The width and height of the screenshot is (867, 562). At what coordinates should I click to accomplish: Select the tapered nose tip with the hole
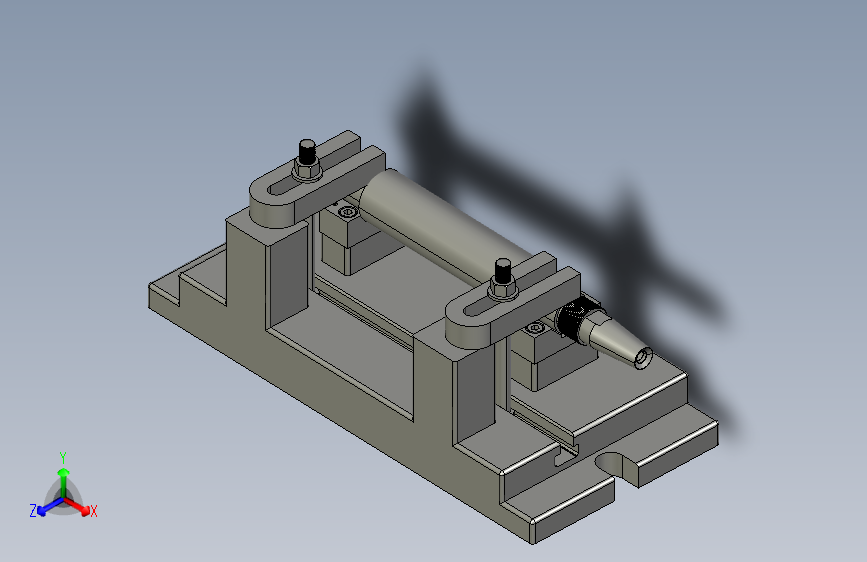point(621,340)
